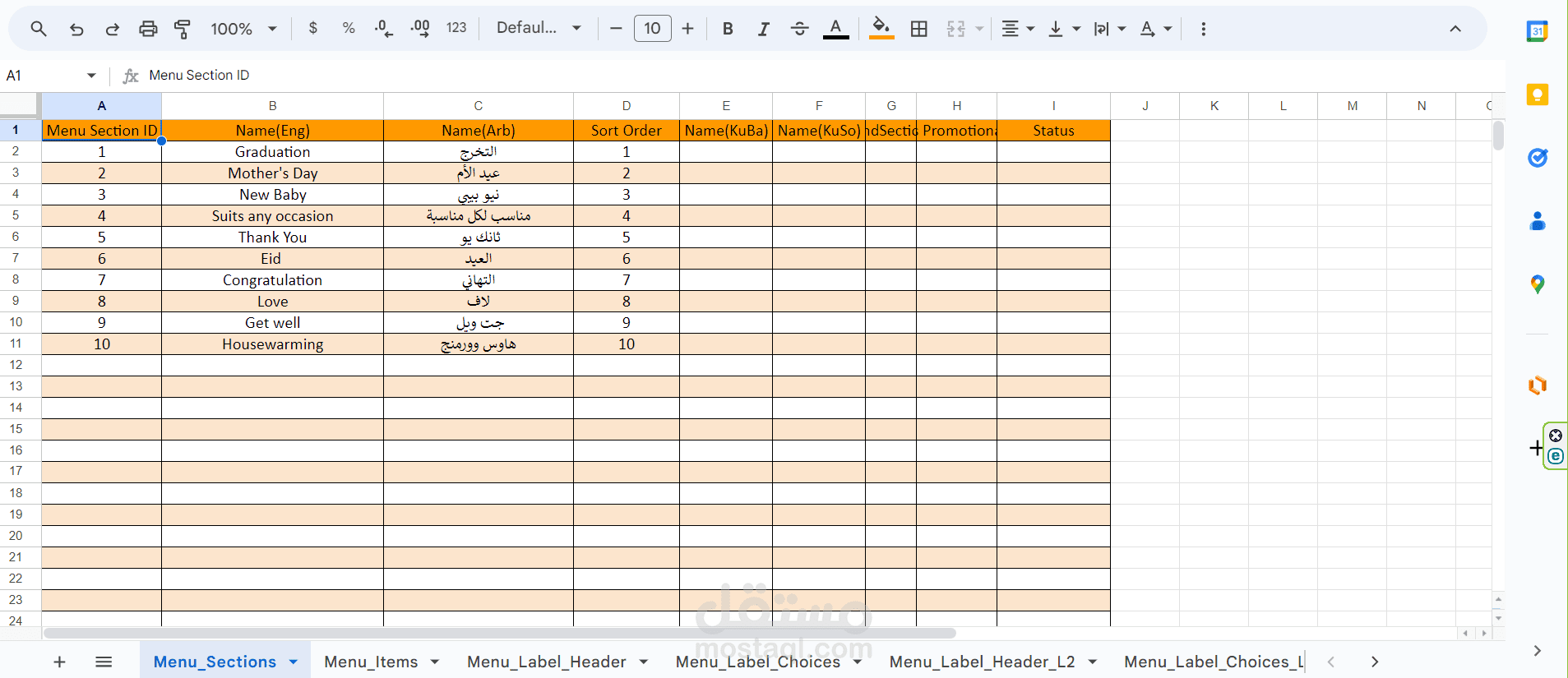Toggle strikethrough formatting
1568x678 pixels.
[x=799, y=29]
